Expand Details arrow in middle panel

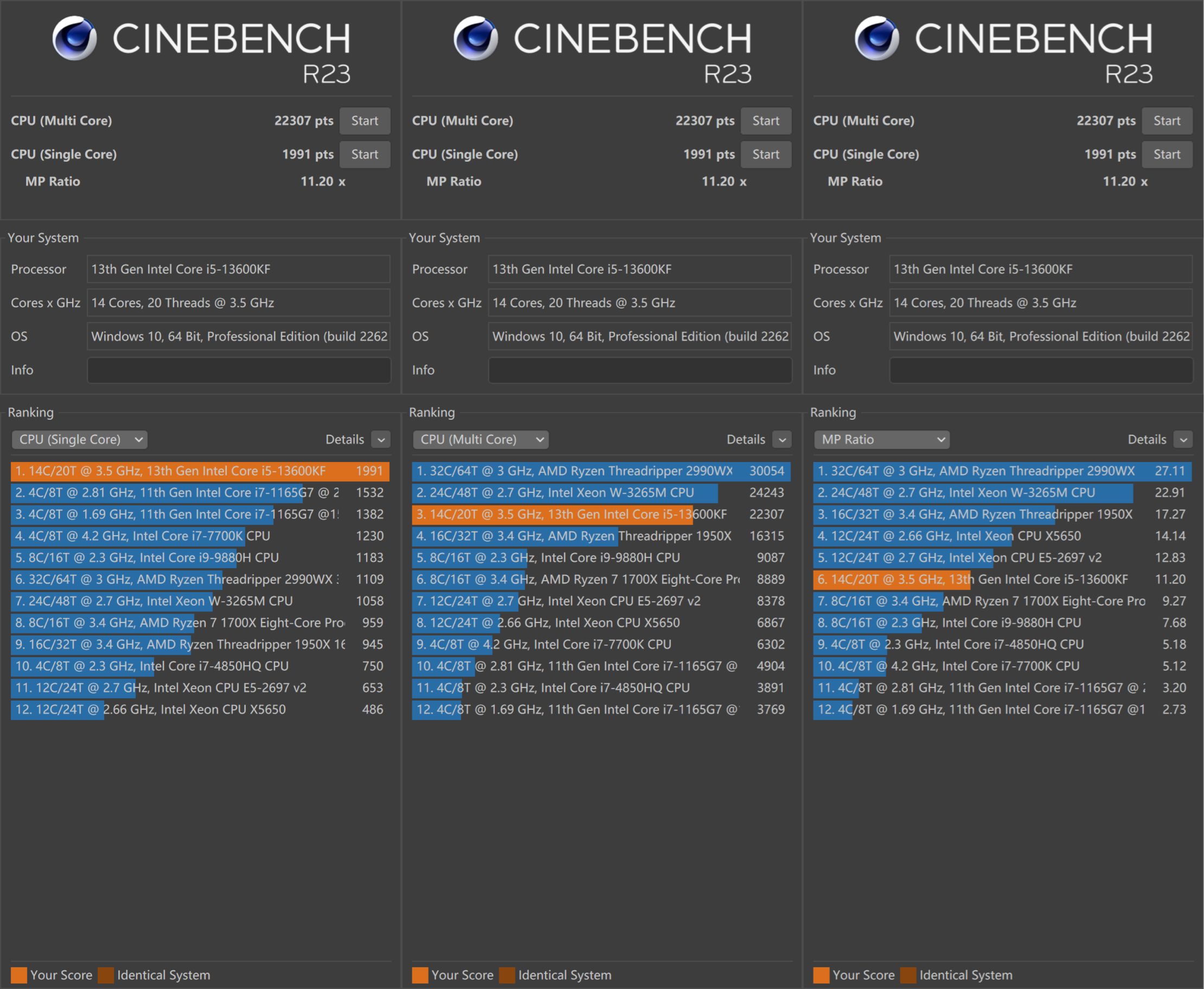pyautogui.click(x=783, y=439)
